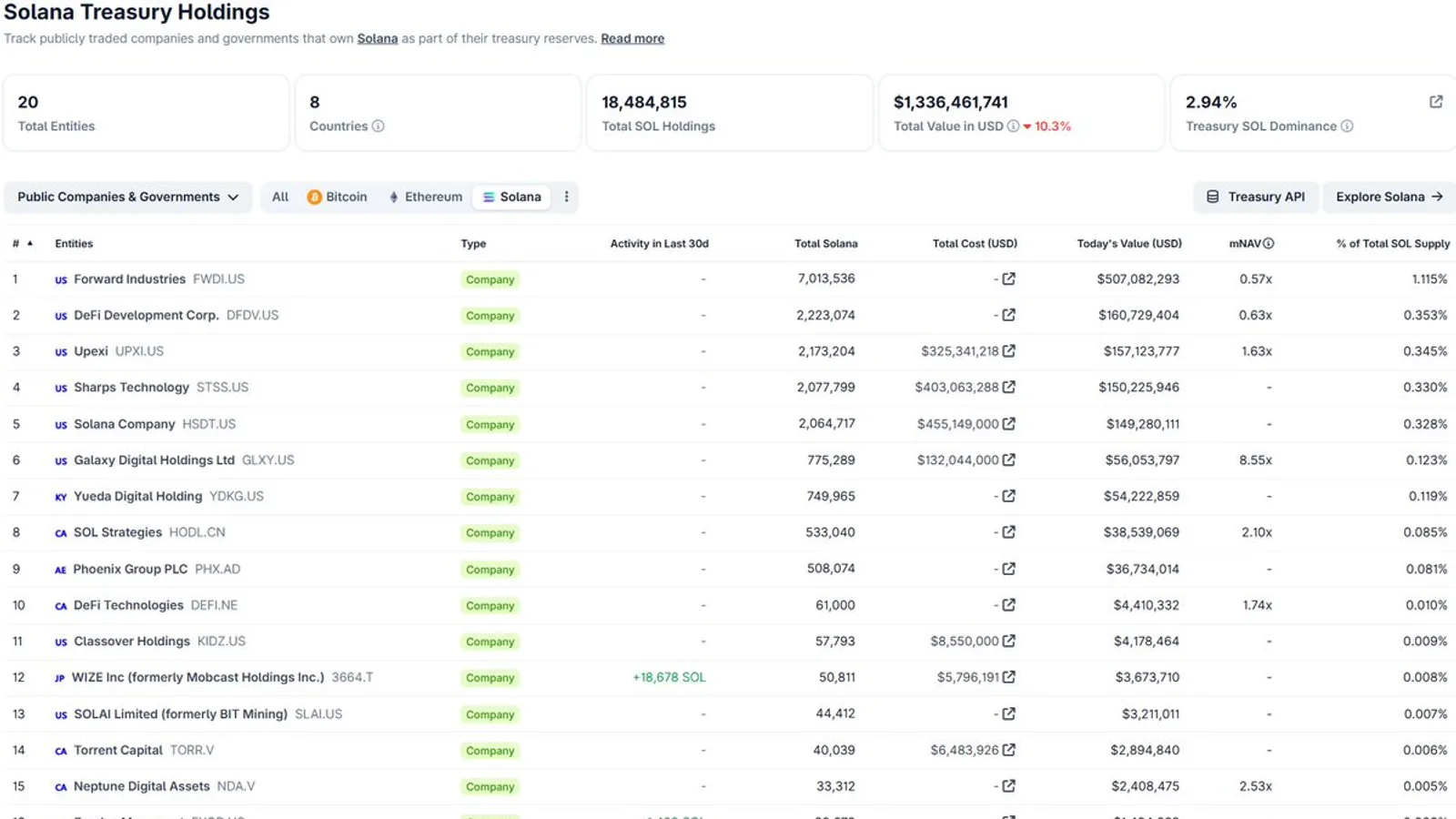Open cost source link for Forward Industries
Viewport: 1456px width, 819px height.
coord(1008,279)
